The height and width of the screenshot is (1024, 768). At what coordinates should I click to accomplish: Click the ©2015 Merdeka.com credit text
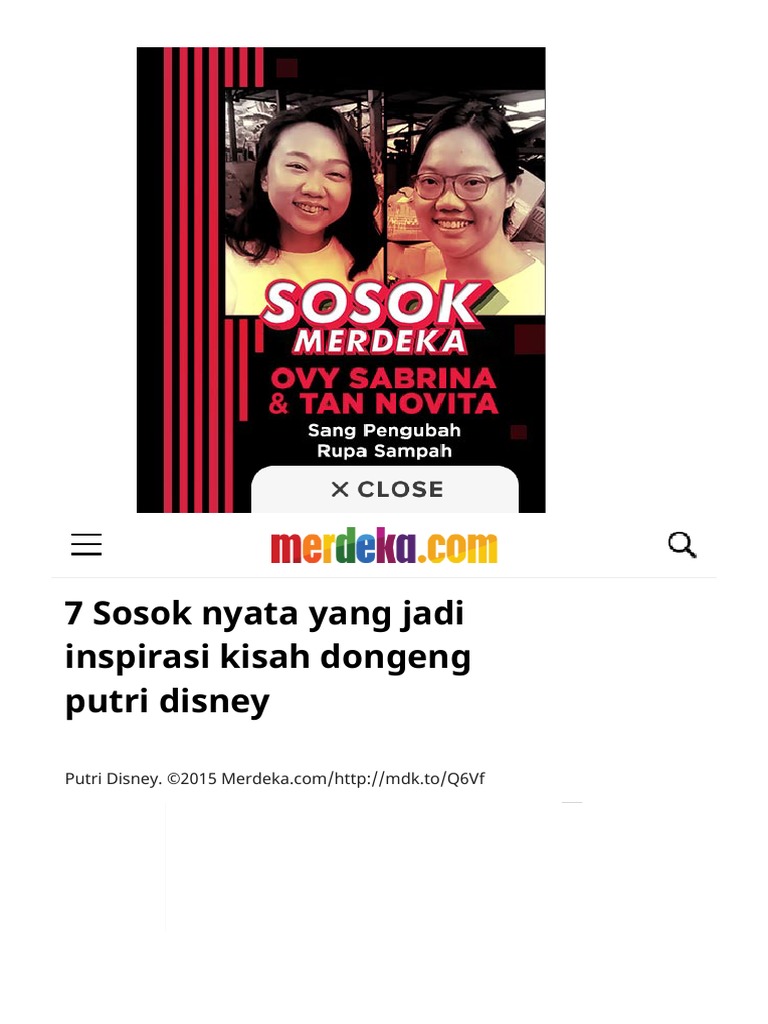tap(247, 778)
